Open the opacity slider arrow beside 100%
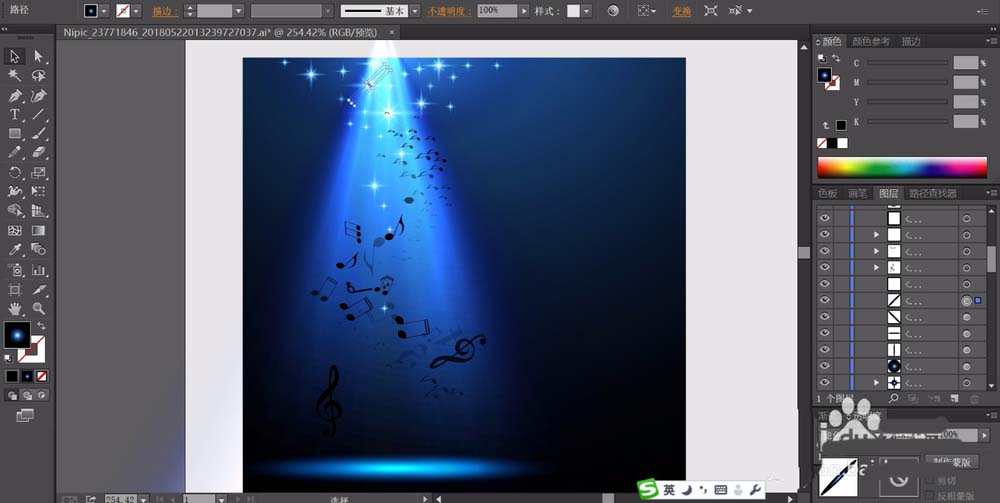This screenshot has height=503, width=1000. click(524, 11)
